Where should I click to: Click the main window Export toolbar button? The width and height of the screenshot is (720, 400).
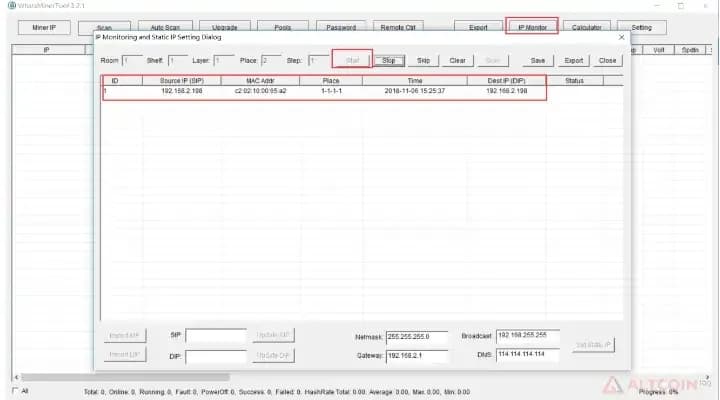coord(478,28)
